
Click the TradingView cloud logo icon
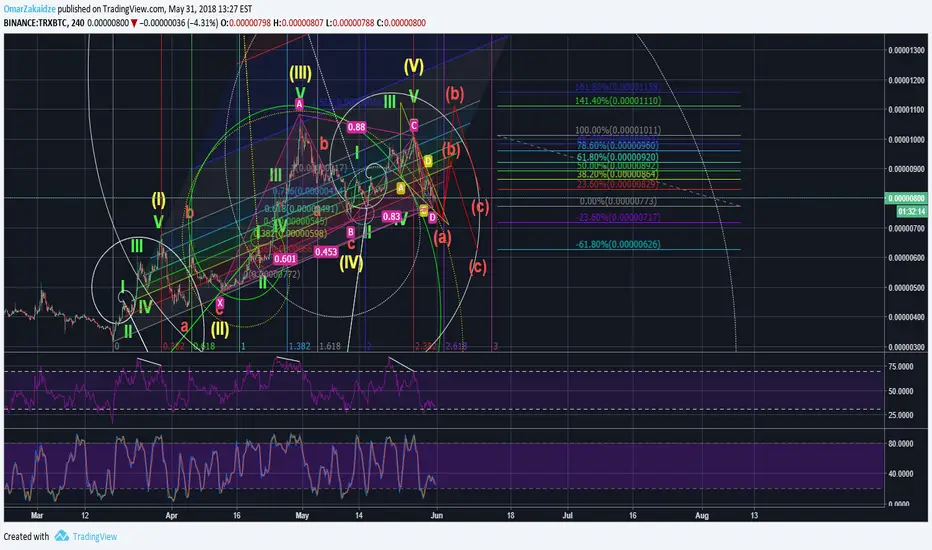(x=62, y=536)
